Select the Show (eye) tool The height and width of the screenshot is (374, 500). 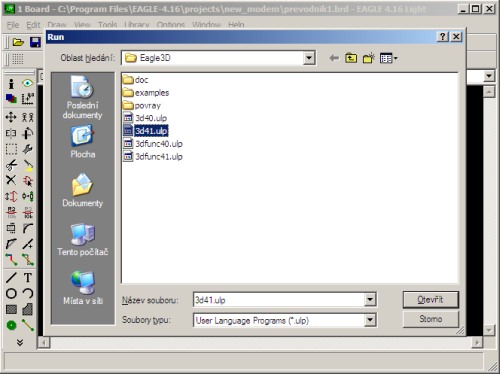28,83
